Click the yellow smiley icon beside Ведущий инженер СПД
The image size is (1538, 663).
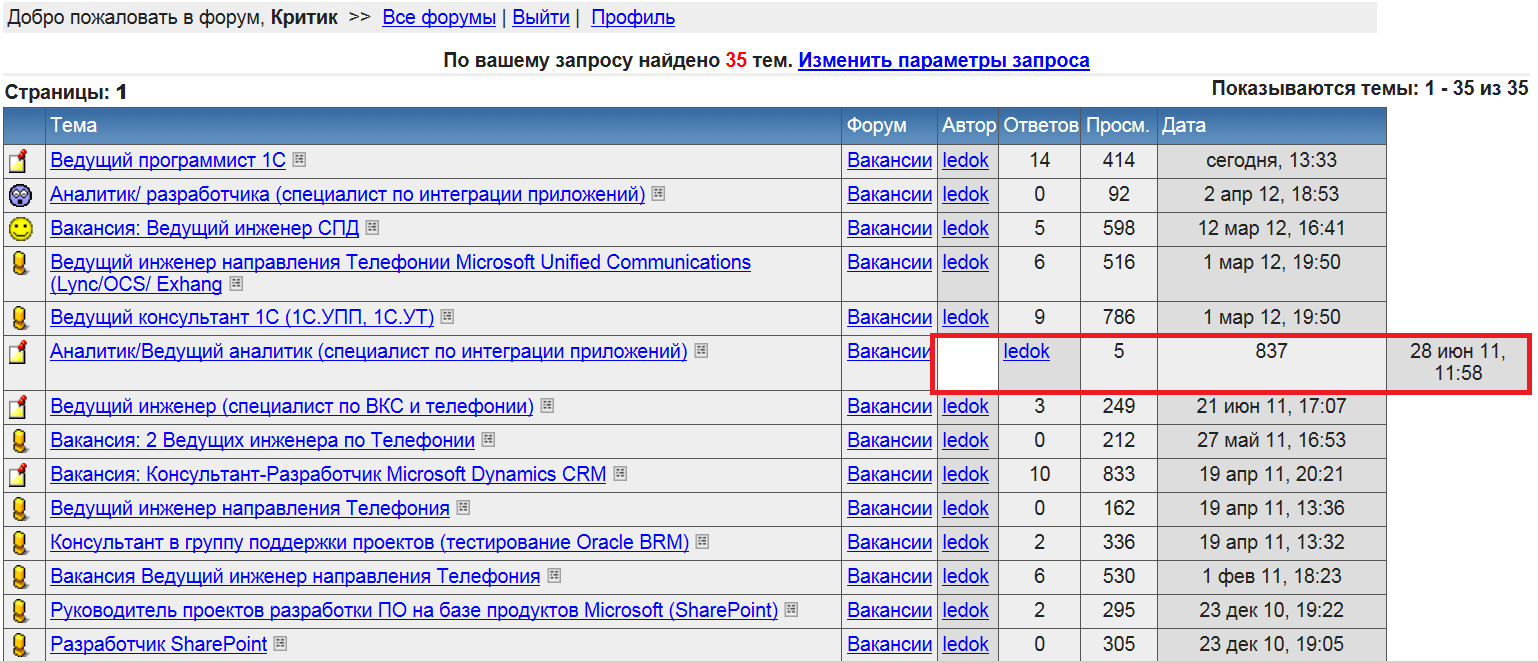pos(19,229)
